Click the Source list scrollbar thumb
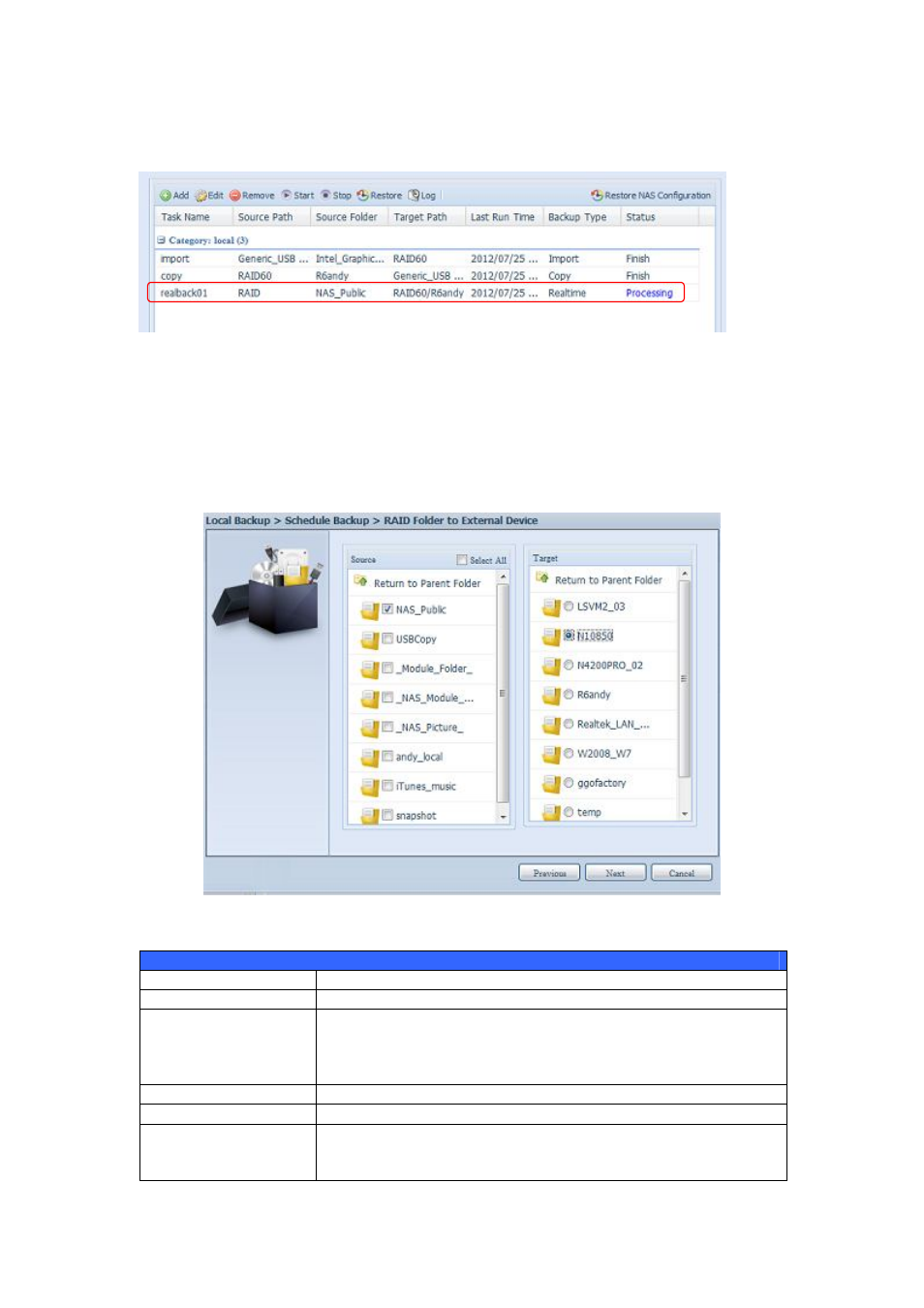The height and width of the screenshot is (1308, 924). pos(503,693)
